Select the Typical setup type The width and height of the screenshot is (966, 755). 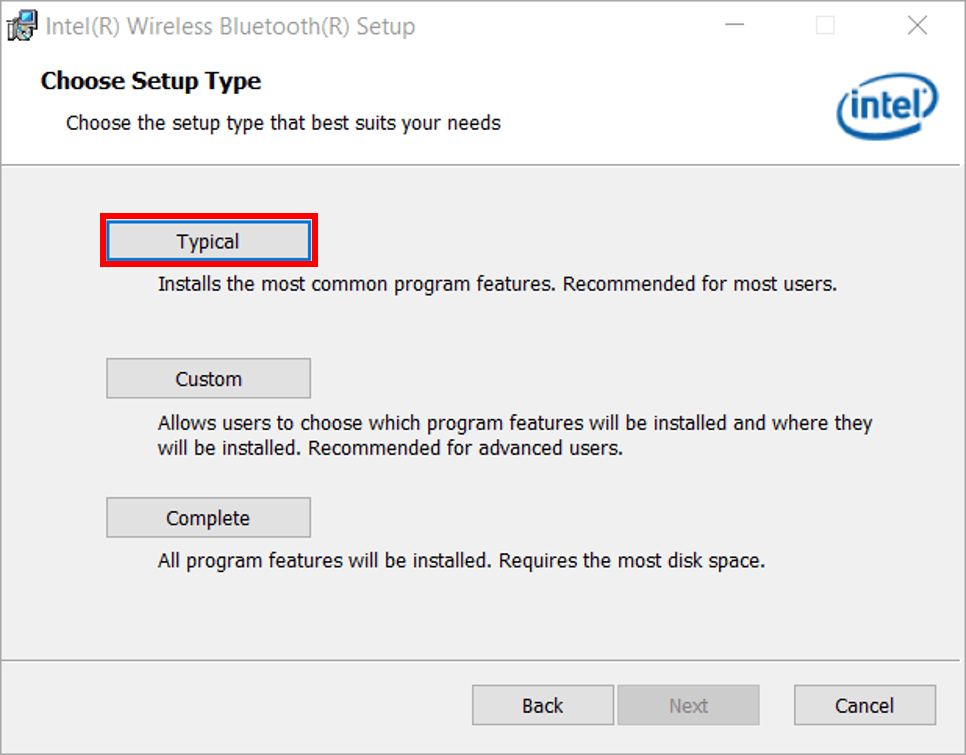(208, 240)
